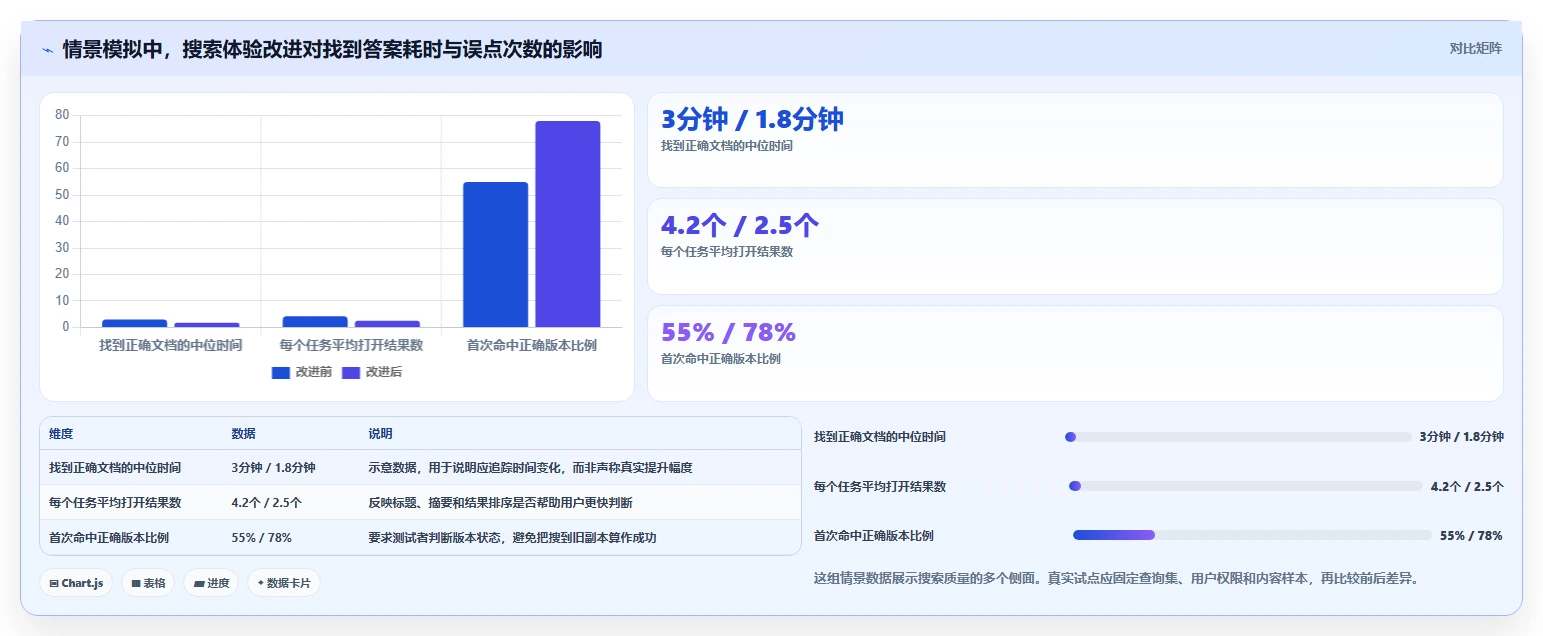Click the 3分钟 / 1.8分钟 stat card heading
Viewport: 1543px width, 636px height.
[x=752, y=120]
